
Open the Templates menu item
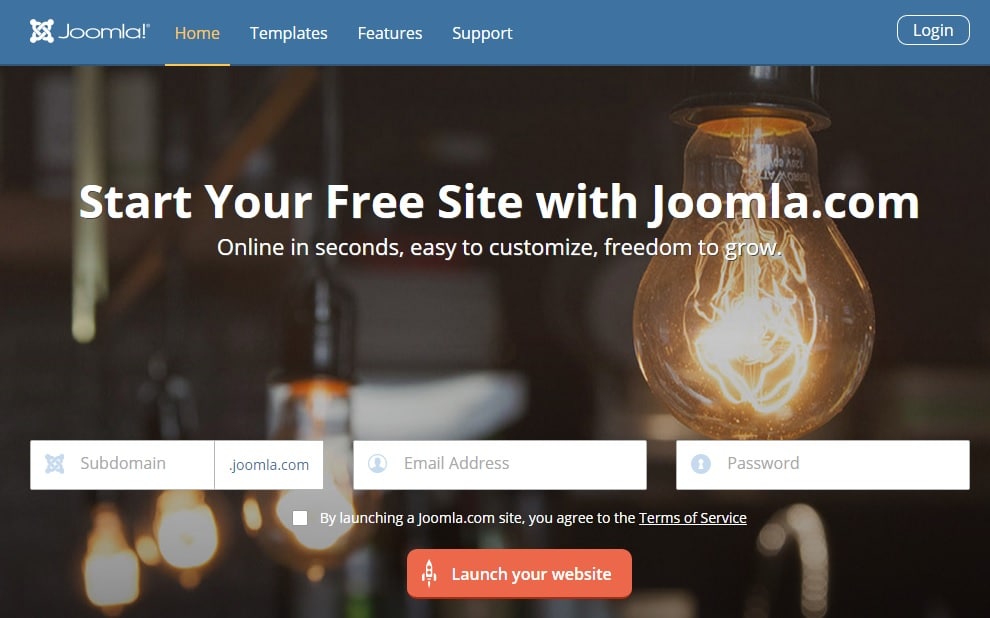click(x=289, y=33)
